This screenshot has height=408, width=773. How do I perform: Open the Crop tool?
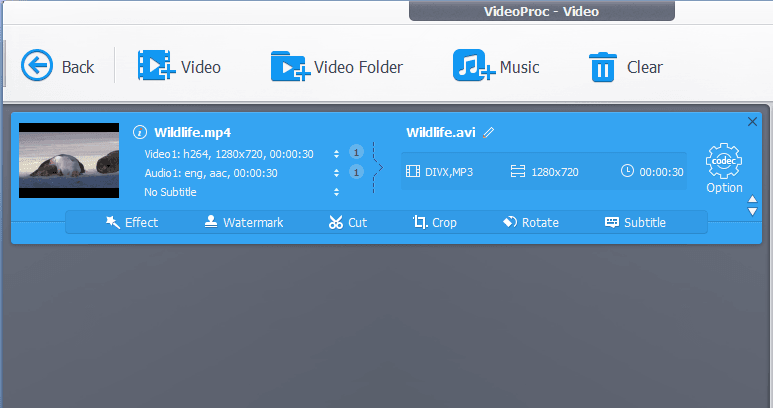[x=435, y=222]
